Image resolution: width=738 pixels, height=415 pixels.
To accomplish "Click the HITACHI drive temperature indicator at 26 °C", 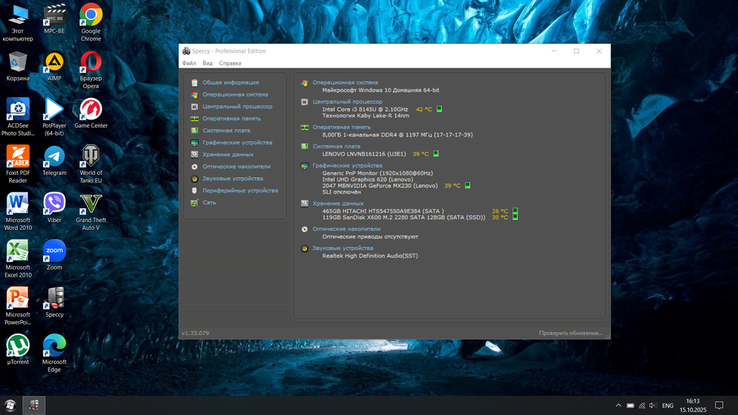I will click(515, 211).
